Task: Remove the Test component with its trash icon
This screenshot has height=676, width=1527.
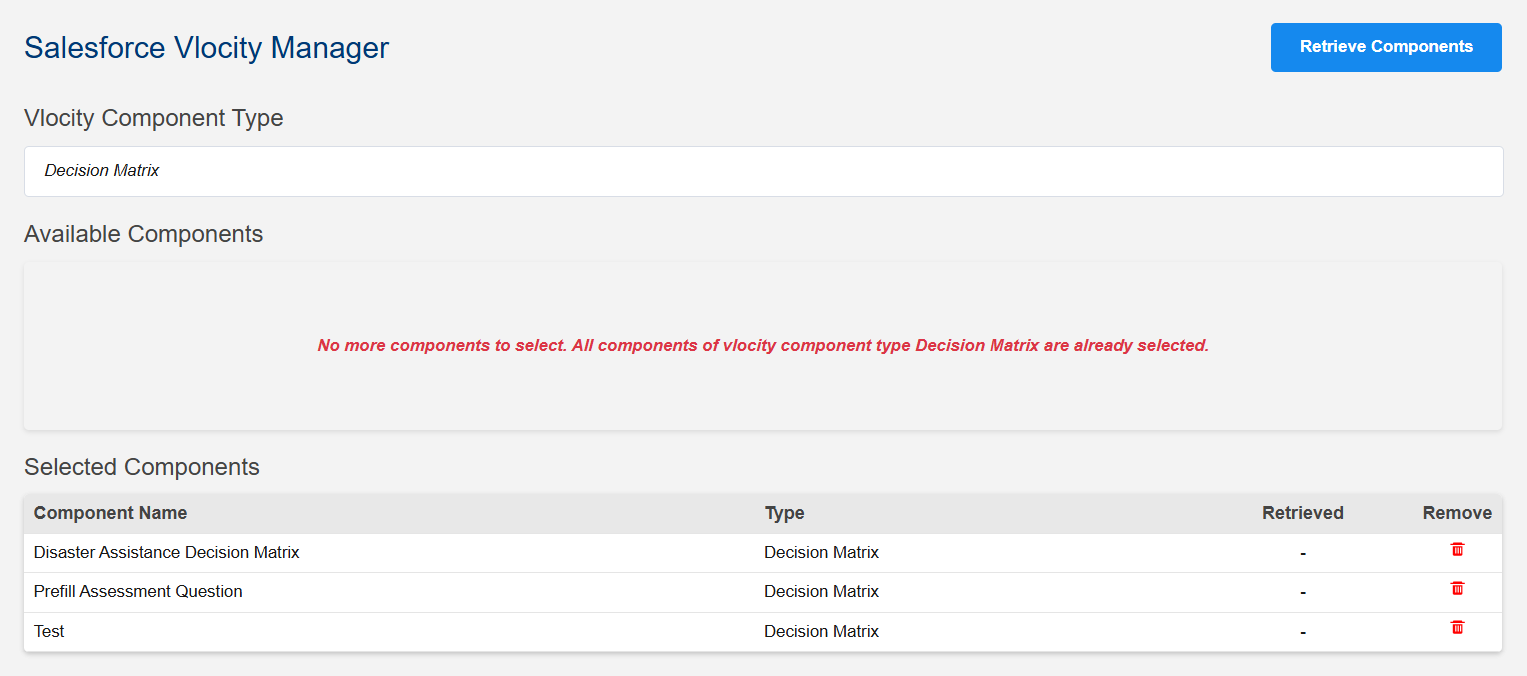Action: [x=1458, y=628]
